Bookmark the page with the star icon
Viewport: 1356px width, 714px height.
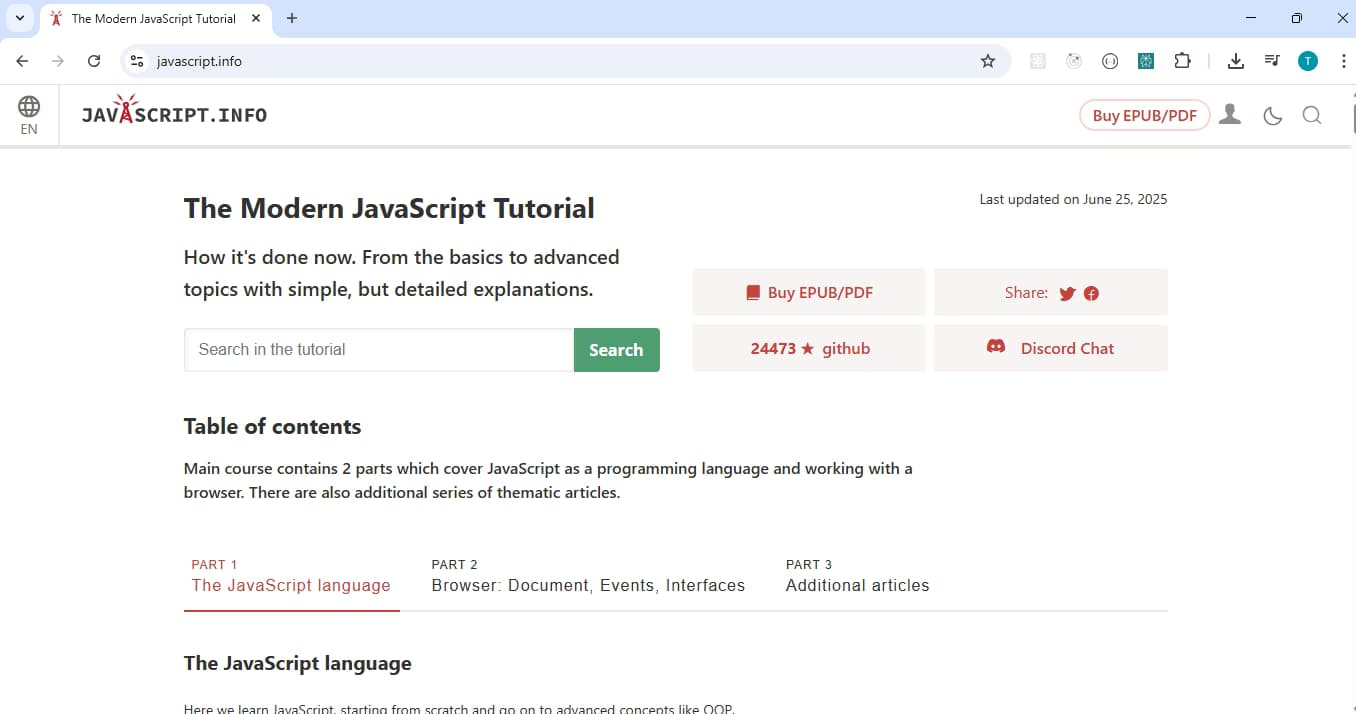click(x=988, y=61)
